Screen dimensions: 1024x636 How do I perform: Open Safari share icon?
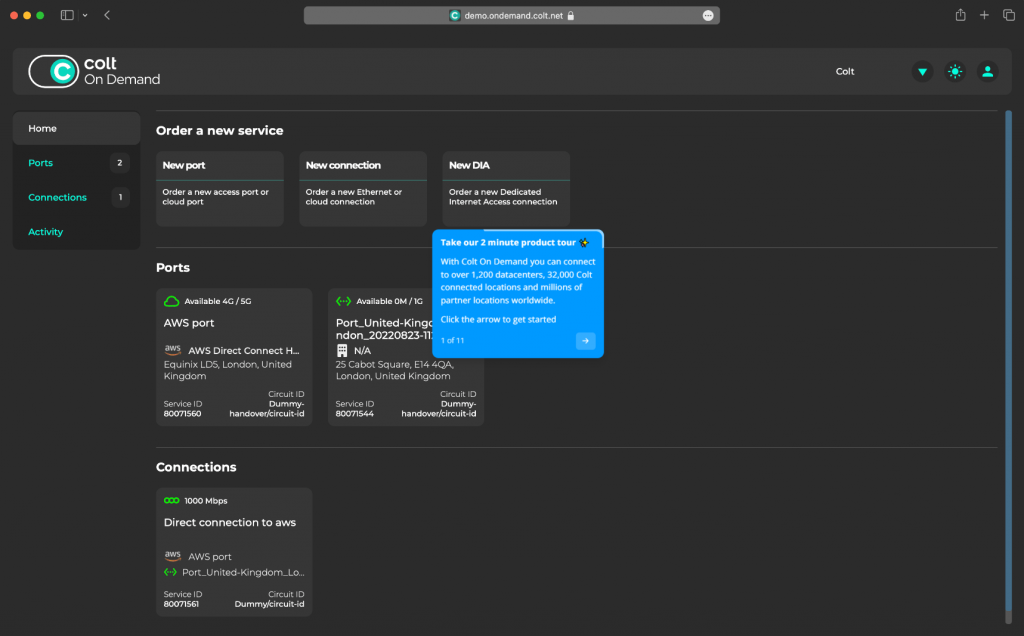click(960, 15)
